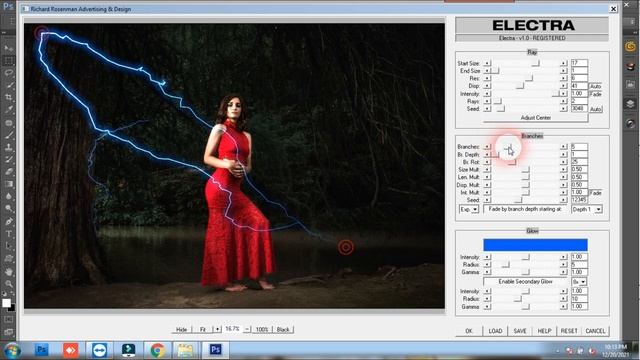The height and width of the screenshot is (360, 640).
Task: Select the Clone Stamp tool
Action: click(9, 147)
